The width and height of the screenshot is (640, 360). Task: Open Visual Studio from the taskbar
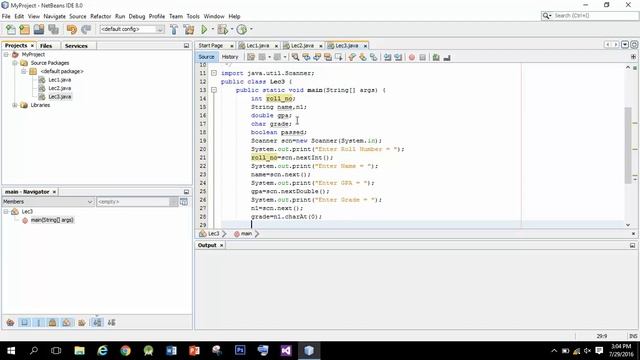(286, 351)
